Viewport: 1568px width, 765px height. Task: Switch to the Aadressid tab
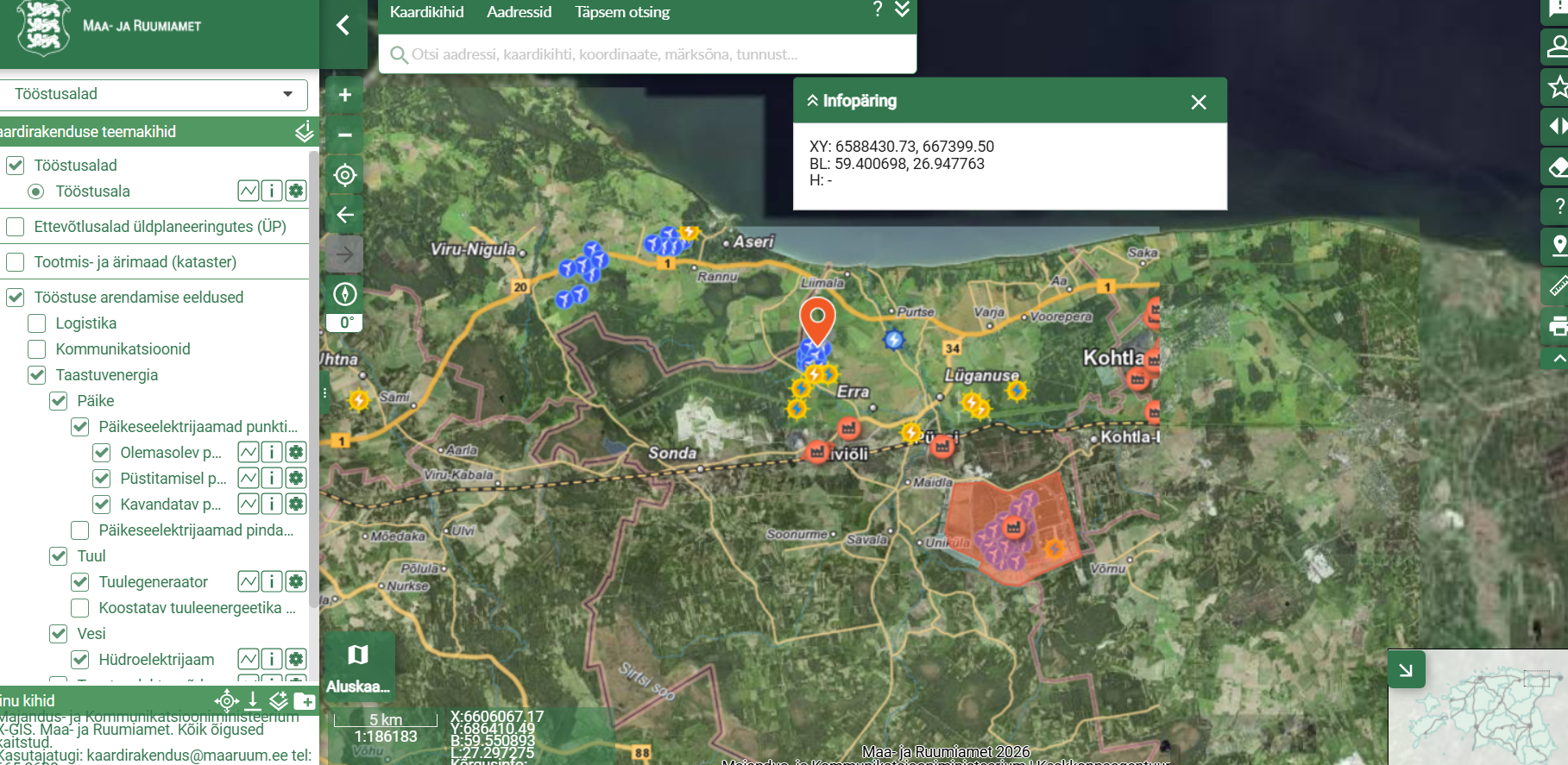tap(519, 12)
